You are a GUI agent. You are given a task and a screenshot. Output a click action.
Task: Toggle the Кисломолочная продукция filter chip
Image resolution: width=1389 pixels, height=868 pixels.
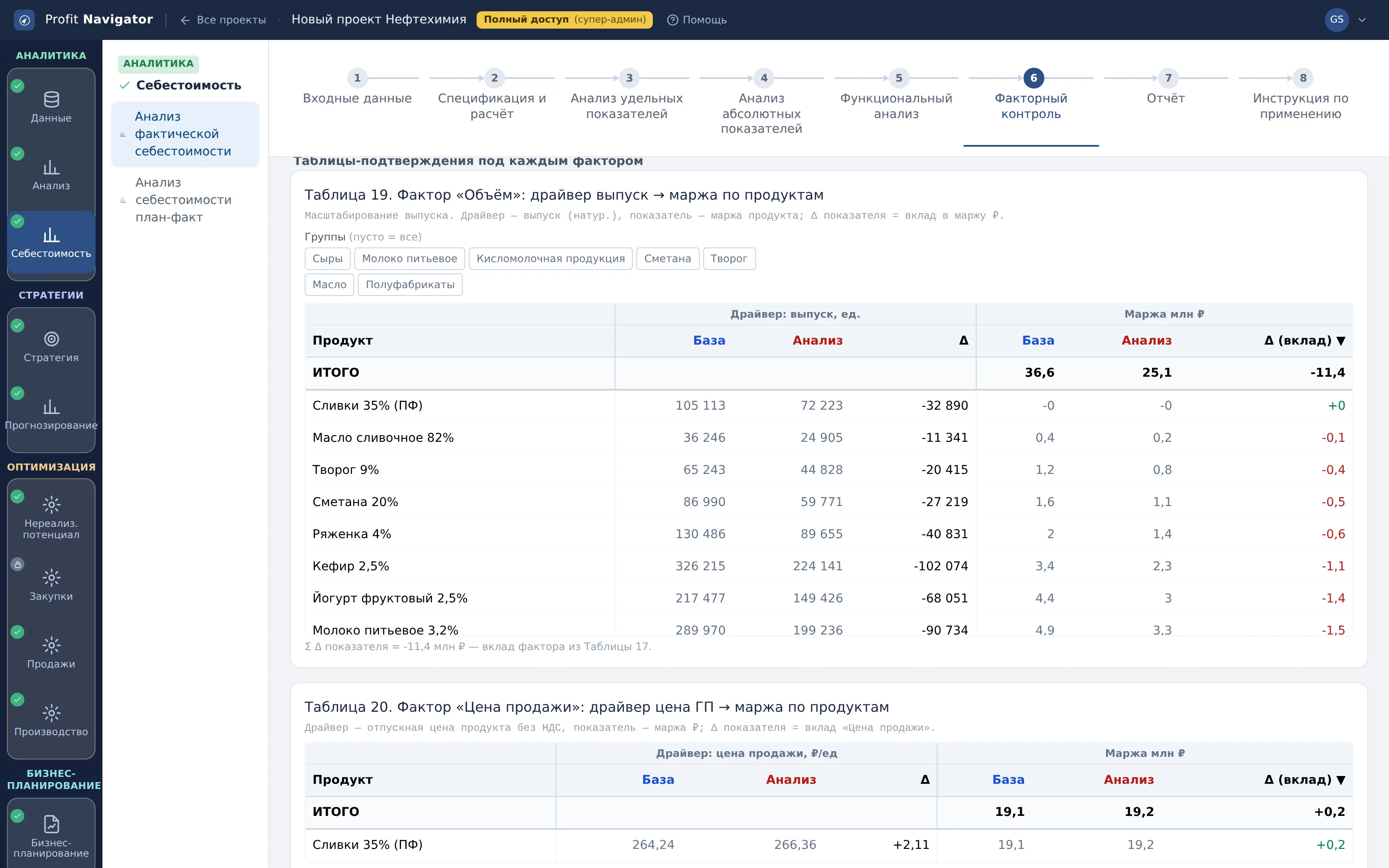click(550, 259)
